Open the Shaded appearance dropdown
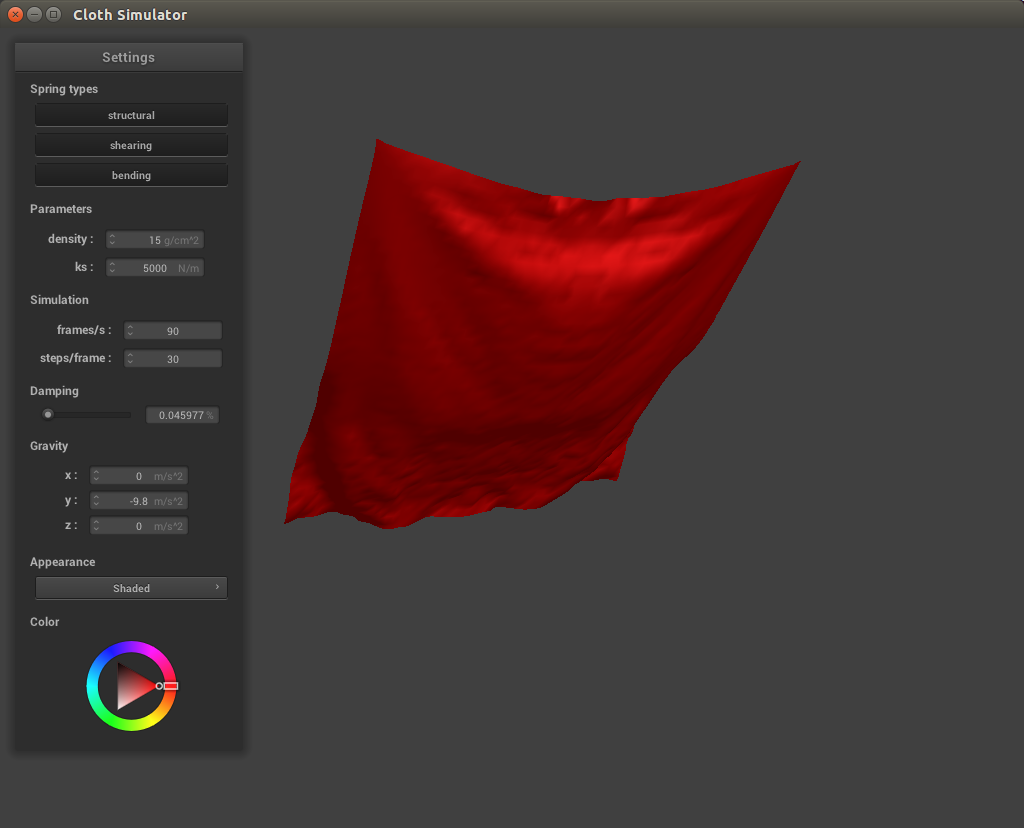This screenshot has height=828, width=1024. click(x=131, y=588)
